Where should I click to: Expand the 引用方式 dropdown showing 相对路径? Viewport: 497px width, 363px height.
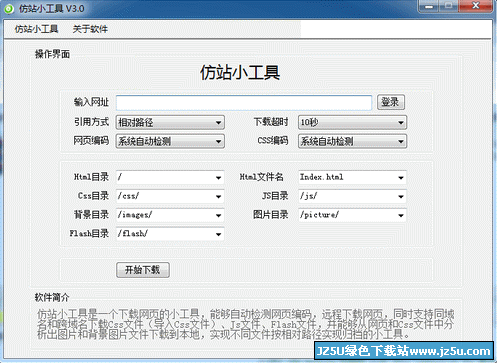coord(170,122)
